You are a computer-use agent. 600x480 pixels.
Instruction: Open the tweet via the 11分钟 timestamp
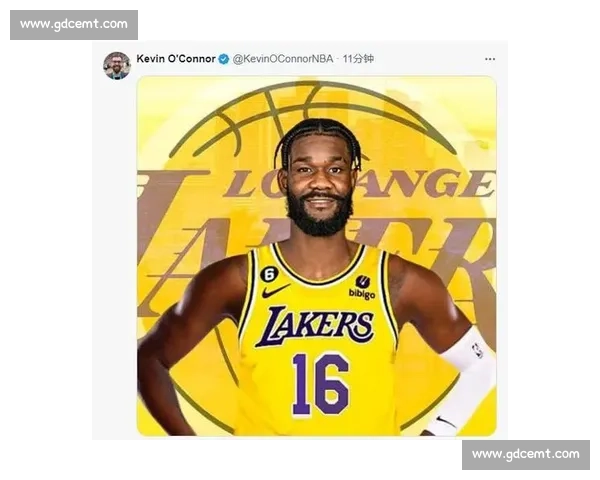(358, 59)
